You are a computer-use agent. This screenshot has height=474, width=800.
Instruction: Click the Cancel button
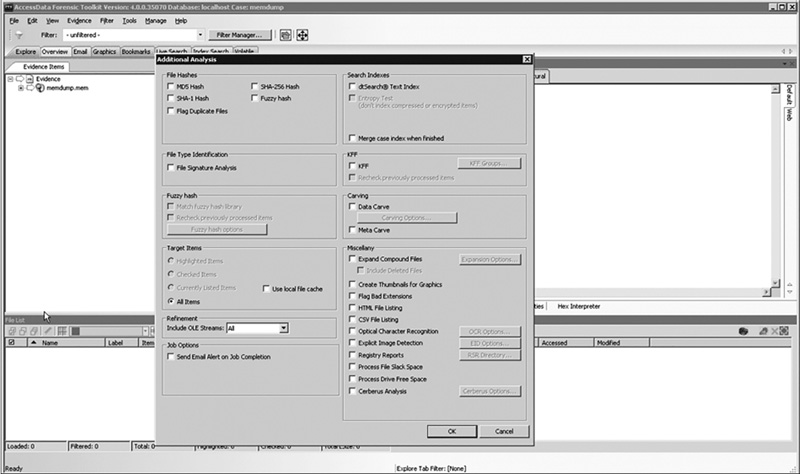(x=504, y=431)
